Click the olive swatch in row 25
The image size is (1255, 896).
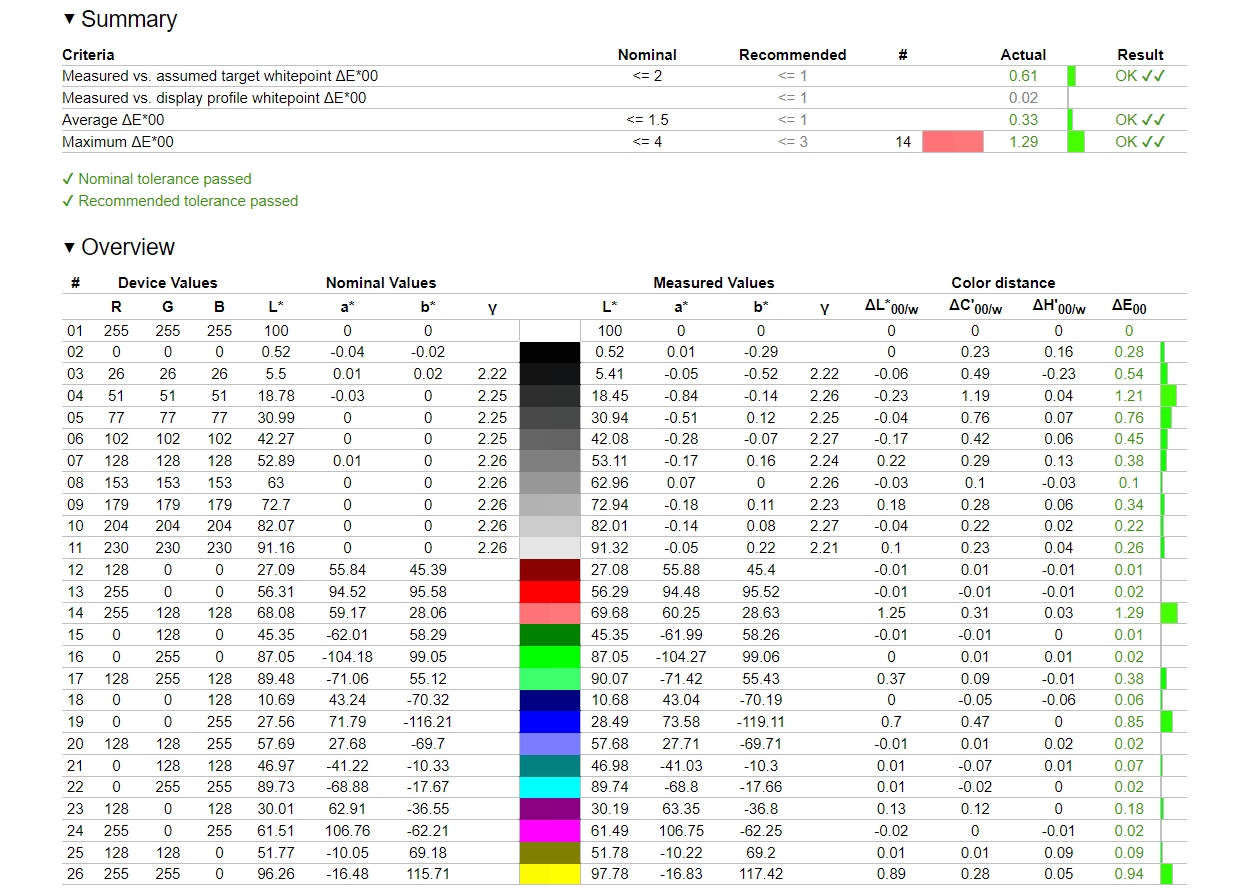(x=550, y=853)
